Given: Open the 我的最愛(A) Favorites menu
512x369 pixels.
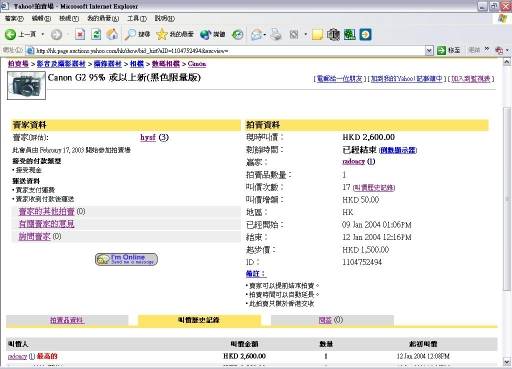Looking at the screenshot, I should coord(103,19).
